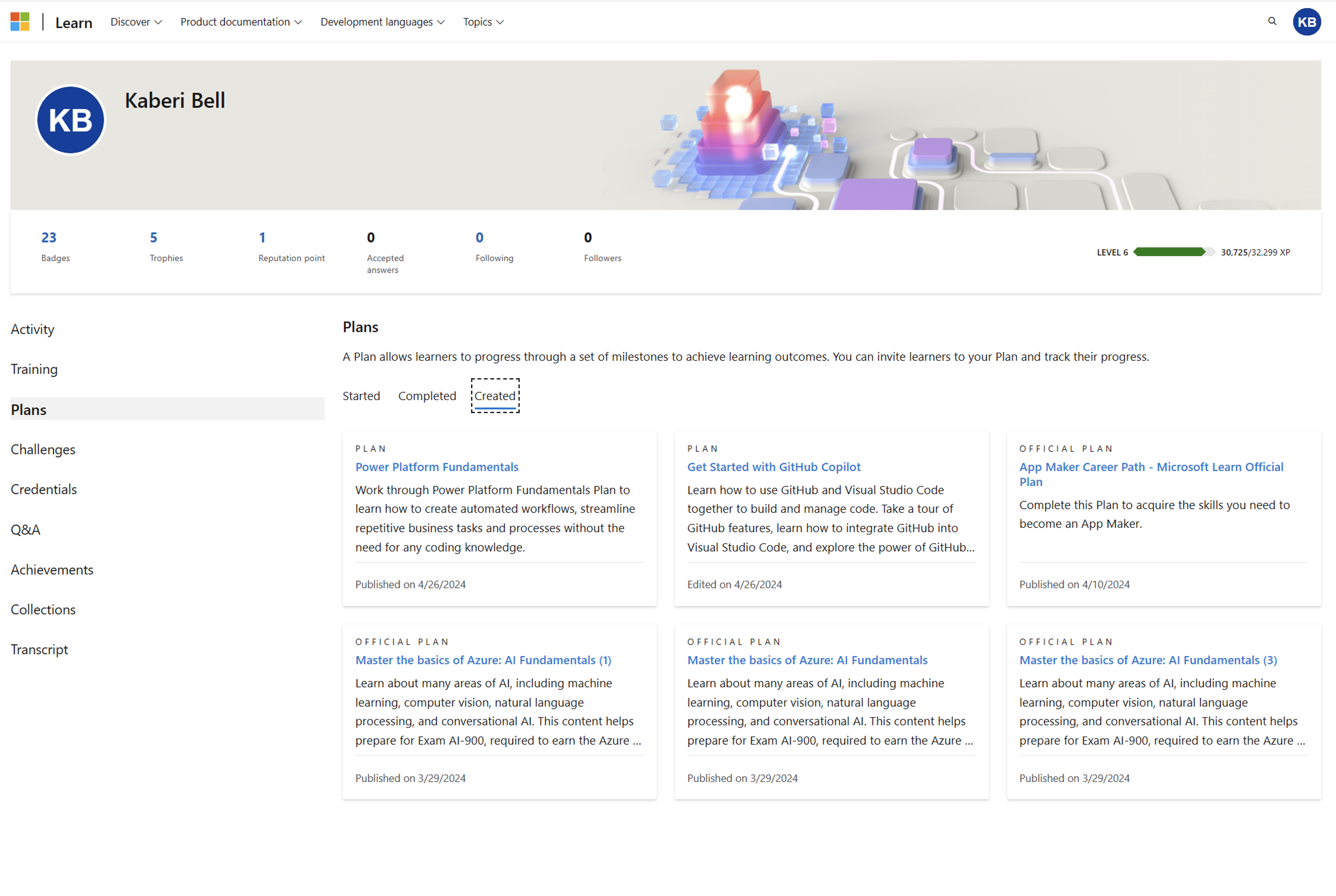This screenshot has height=896, width=1336.
Task: Open Power Platform Fundamentals plan
Action: pos(436,466)
